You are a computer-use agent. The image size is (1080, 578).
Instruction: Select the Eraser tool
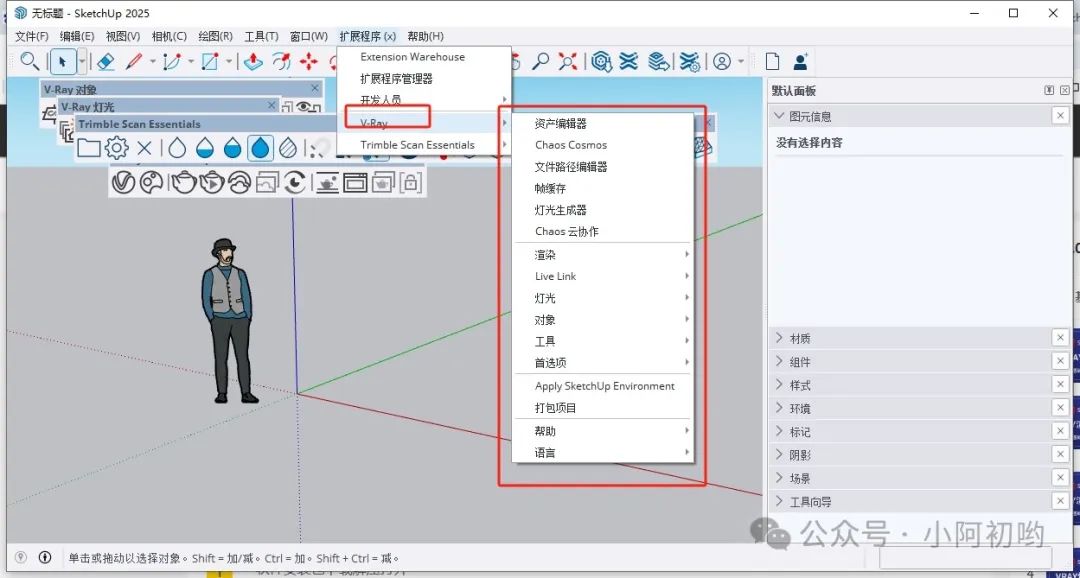pyautogui.click(x=105, y=62)
